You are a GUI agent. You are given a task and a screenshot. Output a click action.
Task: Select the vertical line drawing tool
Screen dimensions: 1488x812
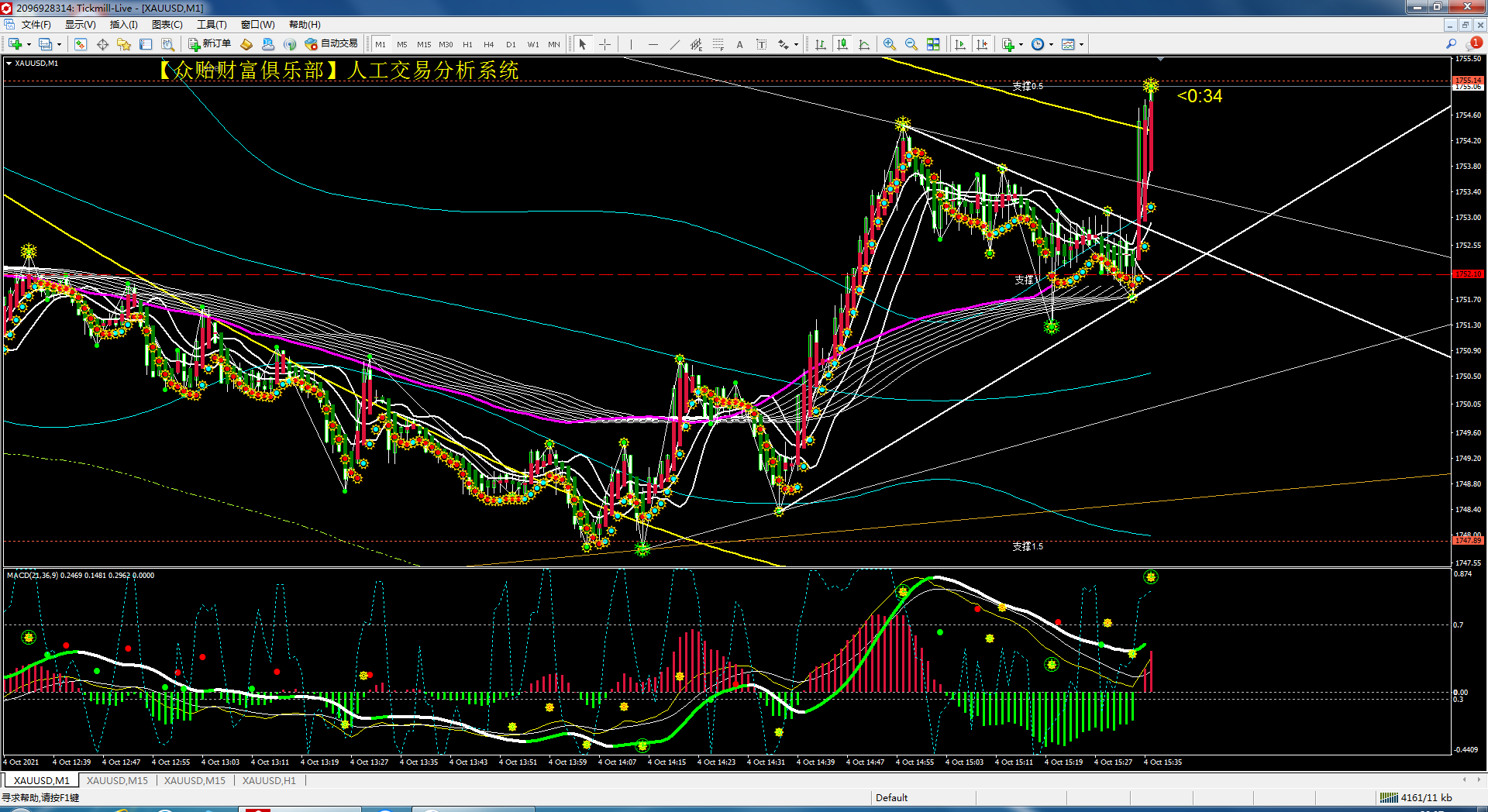[x=632, y=44]
